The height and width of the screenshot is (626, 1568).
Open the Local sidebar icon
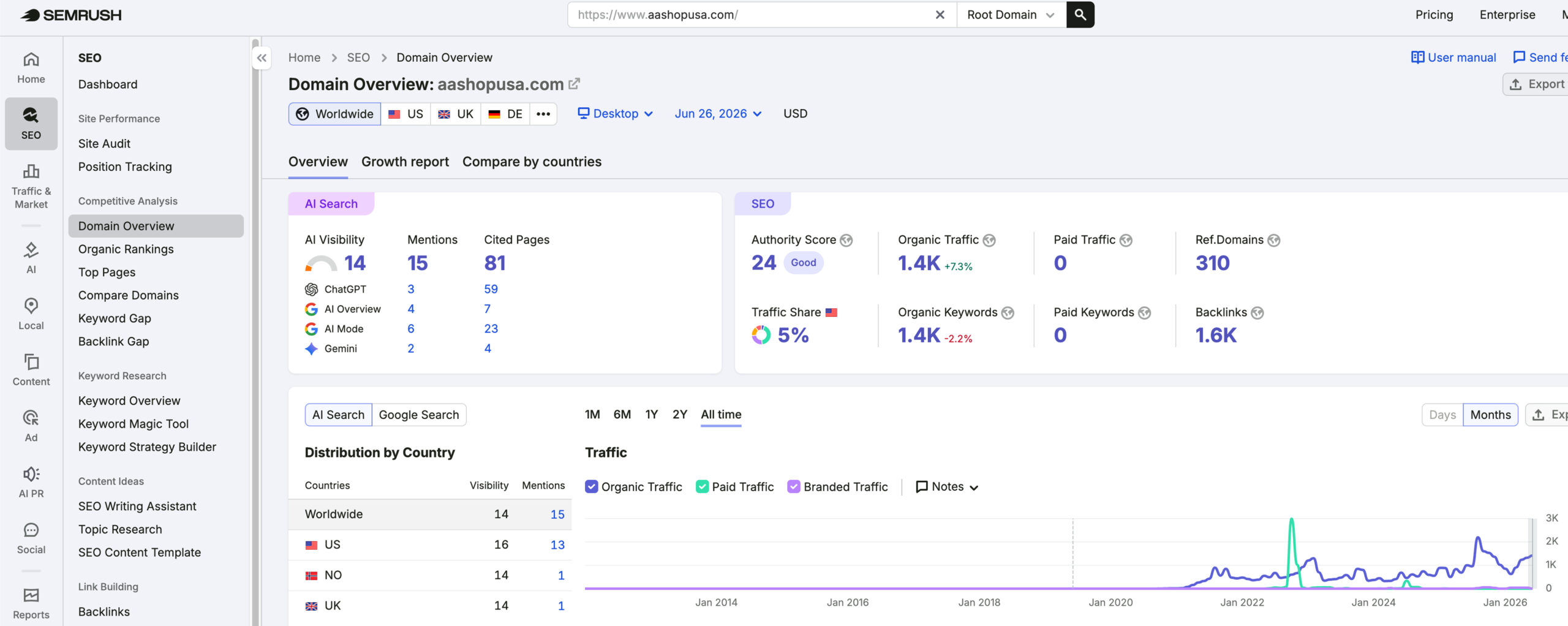click(31, 314)
